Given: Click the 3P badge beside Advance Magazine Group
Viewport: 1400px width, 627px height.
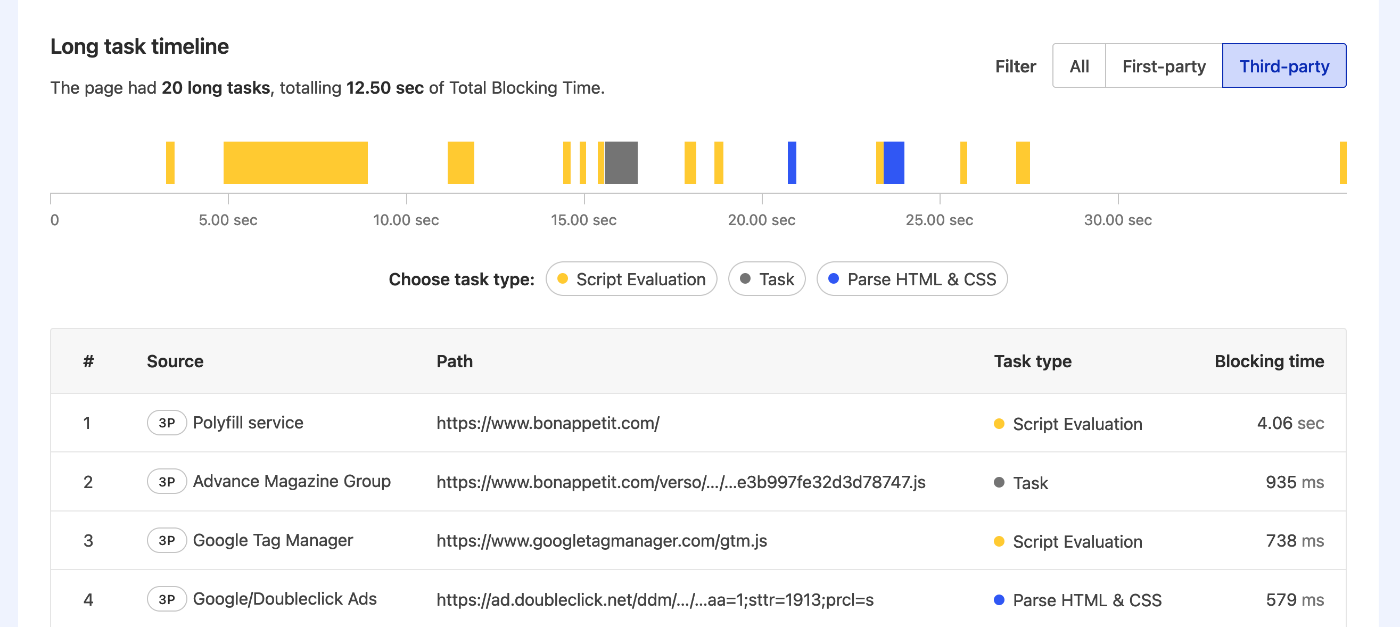Looking at the screenshot, I should 166,481.
